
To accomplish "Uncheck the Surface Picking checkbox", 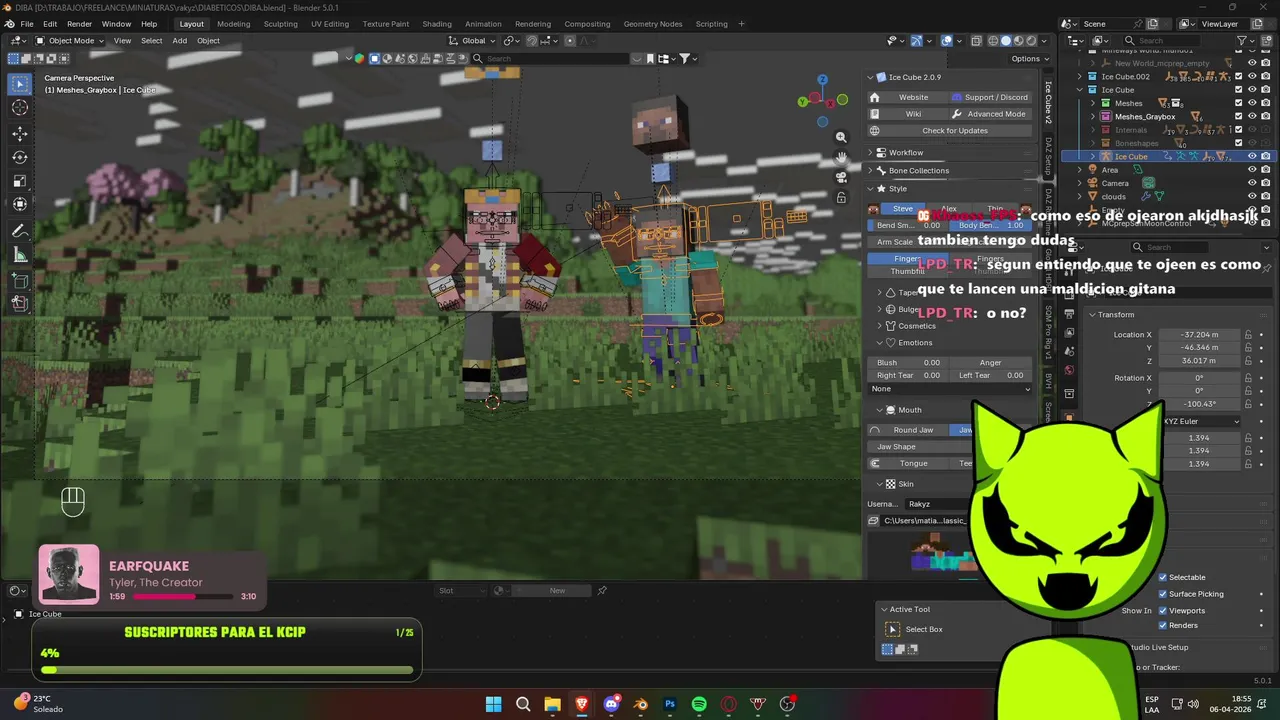I will [1163, 594].
